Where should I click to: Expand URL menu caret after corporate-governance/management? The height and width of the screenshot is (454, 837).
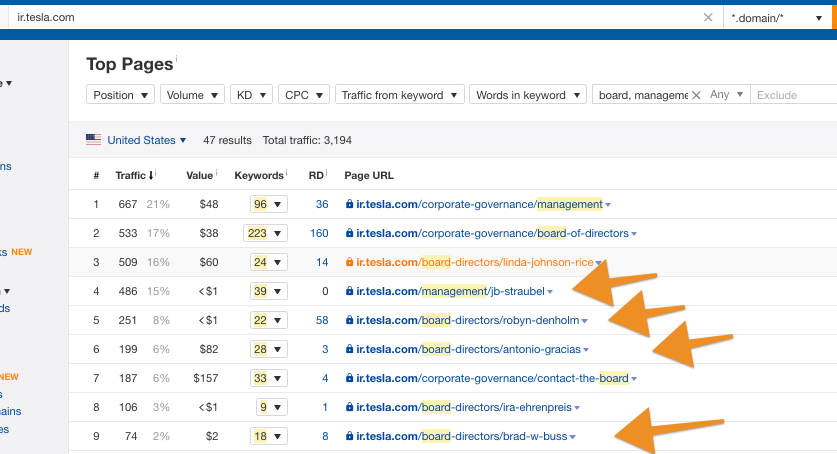[608, 205]
